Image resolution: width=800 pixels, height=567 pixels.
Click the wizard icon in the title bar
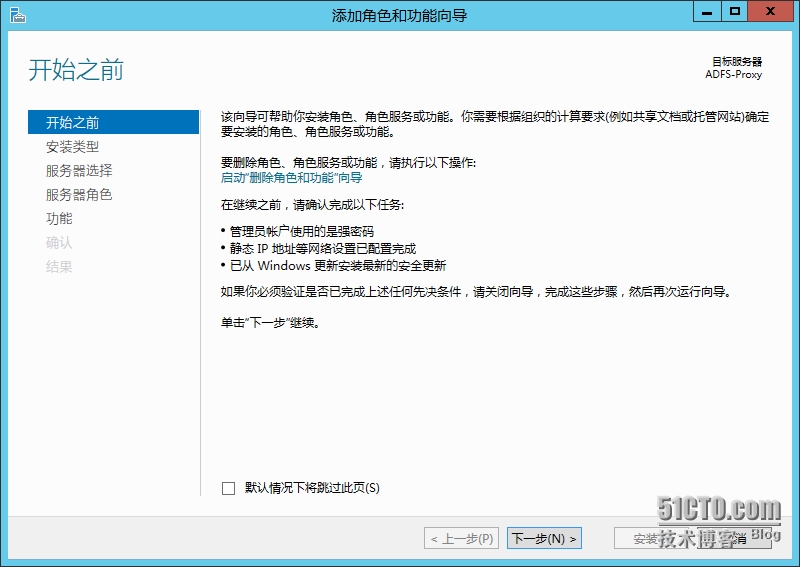15,15
